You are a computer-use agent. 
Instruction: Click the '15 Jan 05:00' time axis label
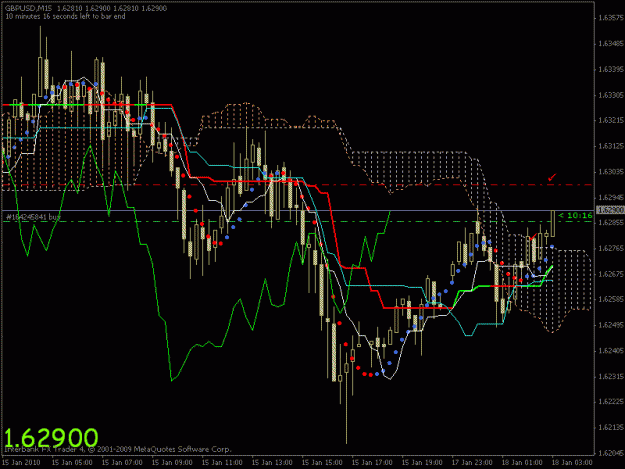72,462
